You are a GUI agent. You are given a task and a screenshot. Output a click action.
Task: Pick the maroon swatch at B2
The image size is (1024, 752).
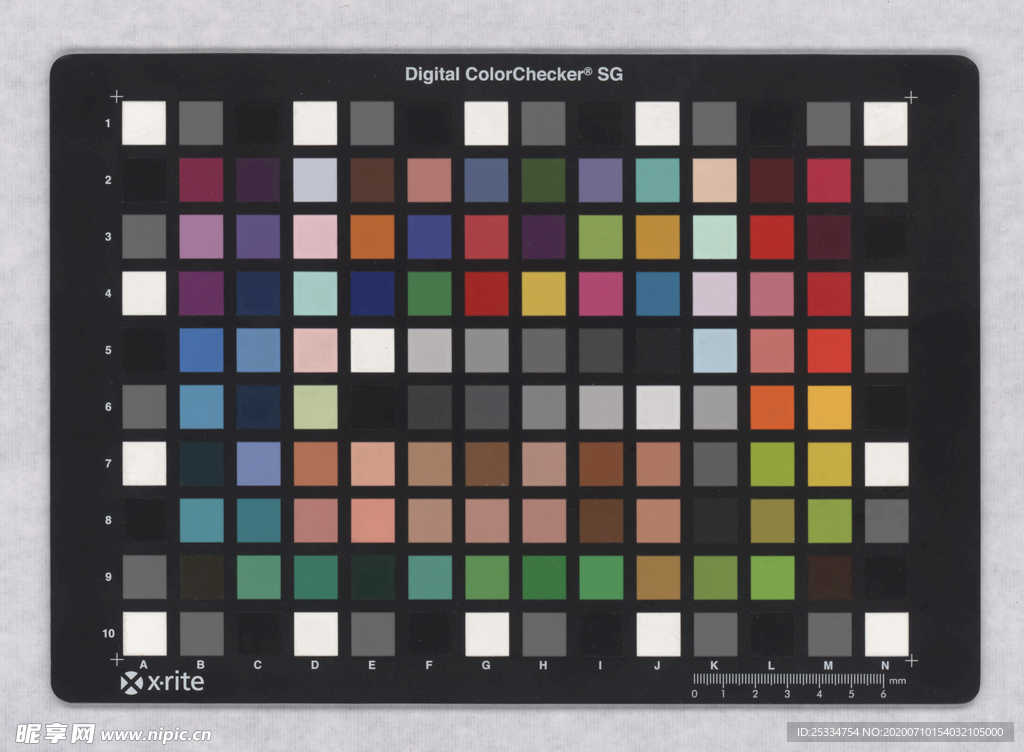tap(201, 180)
